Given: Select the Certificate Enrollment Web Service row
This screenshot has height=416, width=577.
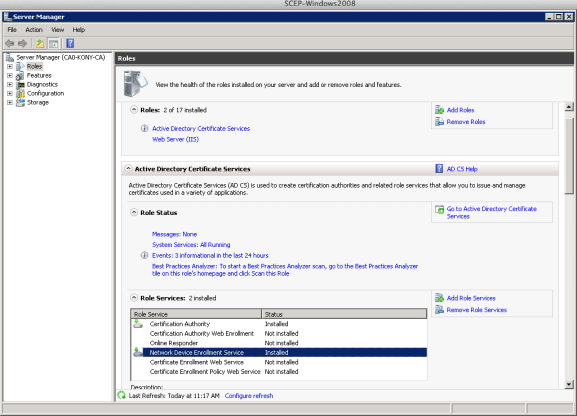Looking at the screenshot, I should [279, 362].
